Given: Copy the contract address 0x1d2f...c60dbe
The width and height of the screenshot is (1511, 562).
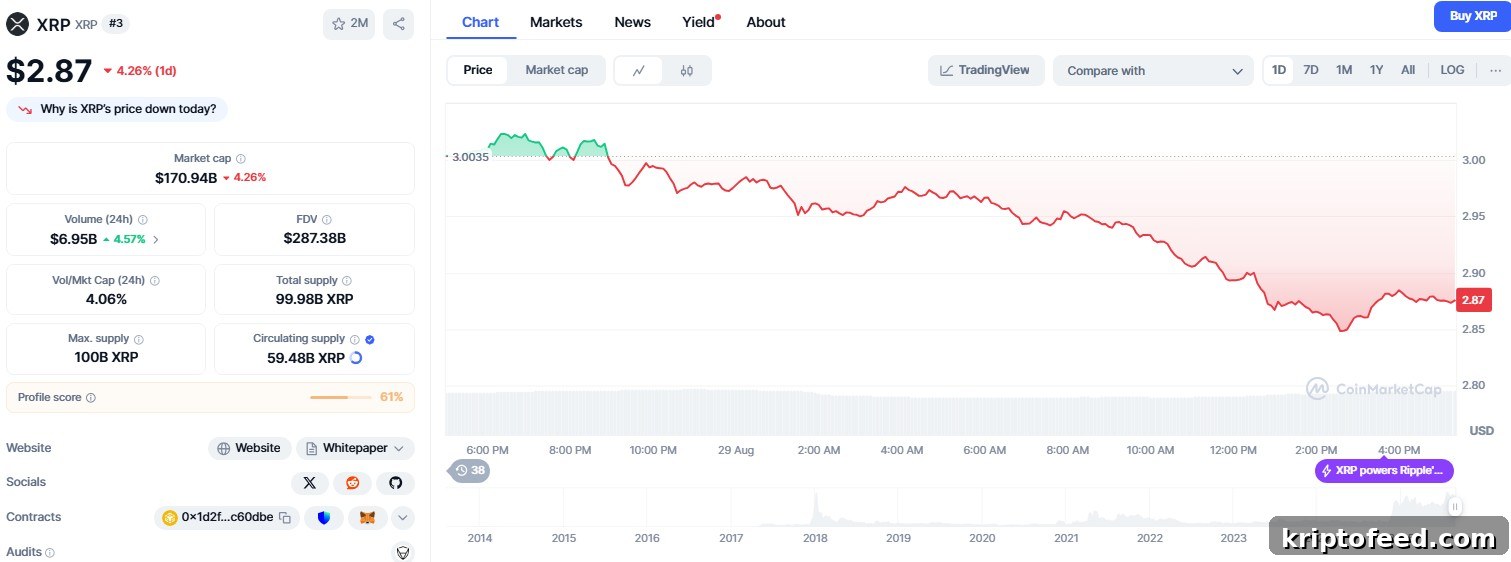Looking at the screenshot, I should [x=285, y=518].
